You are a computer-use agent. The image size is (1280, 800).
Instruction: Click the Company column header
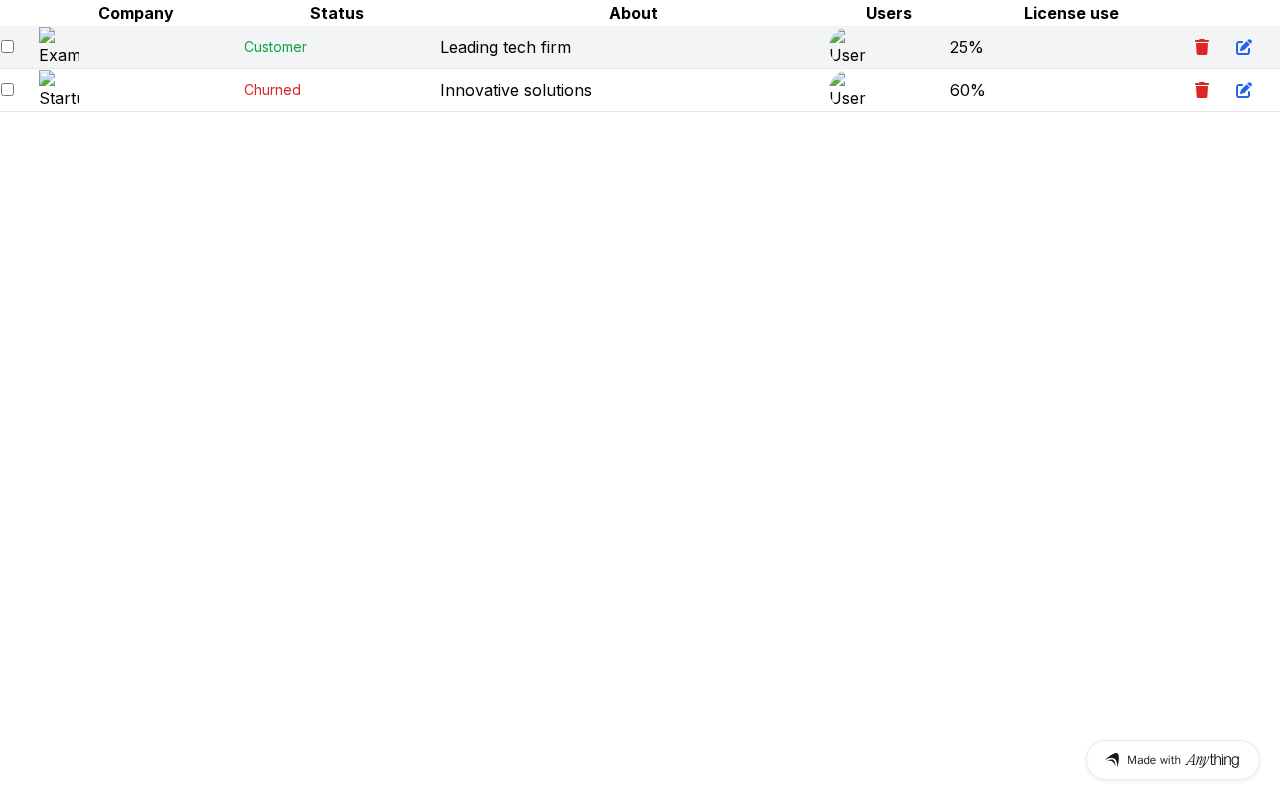pyautogui.click(x=136, y=13)
